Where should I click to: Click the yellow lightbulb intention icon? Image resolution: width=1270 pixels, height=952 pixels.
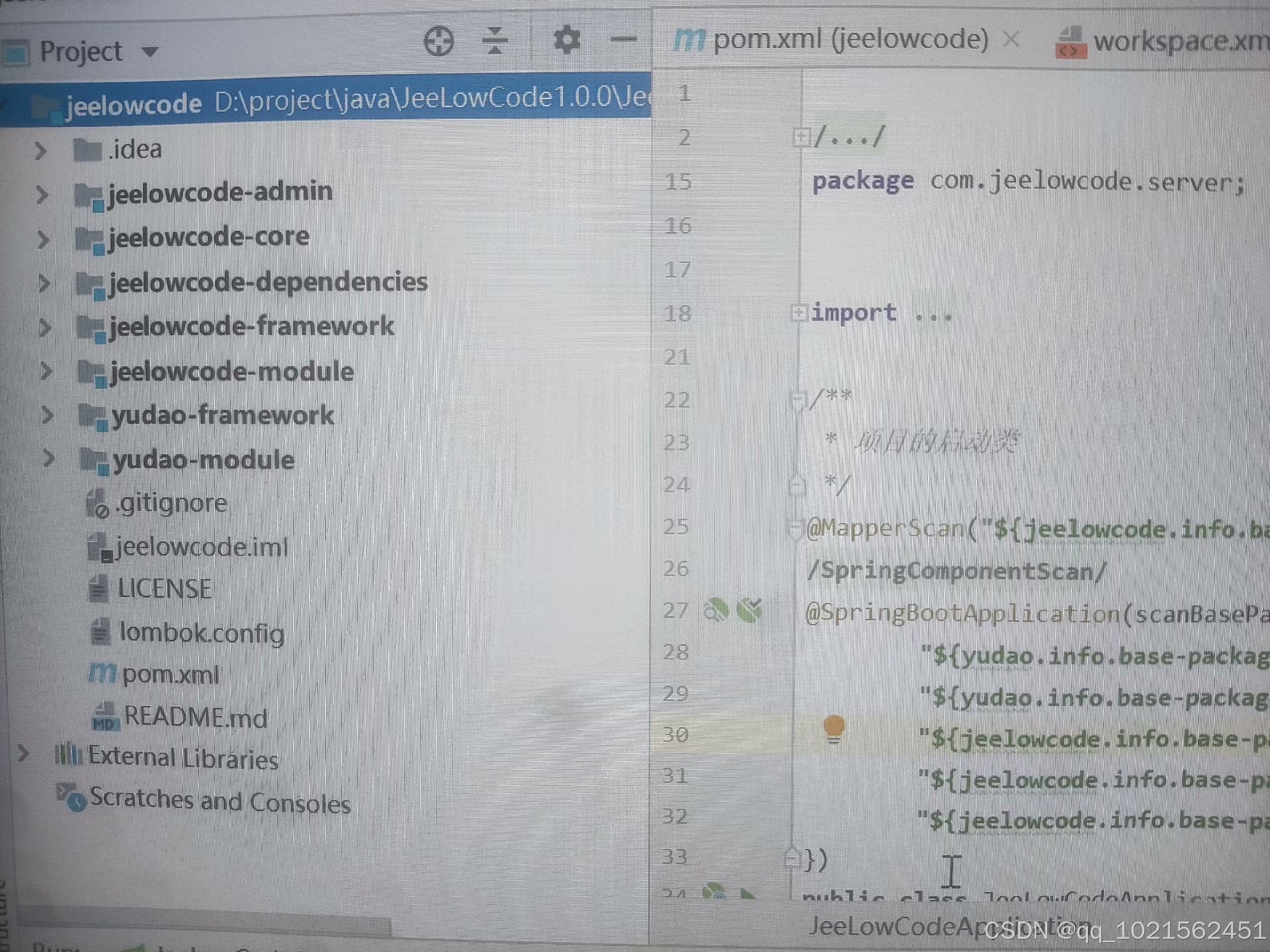tap(834, 729)
